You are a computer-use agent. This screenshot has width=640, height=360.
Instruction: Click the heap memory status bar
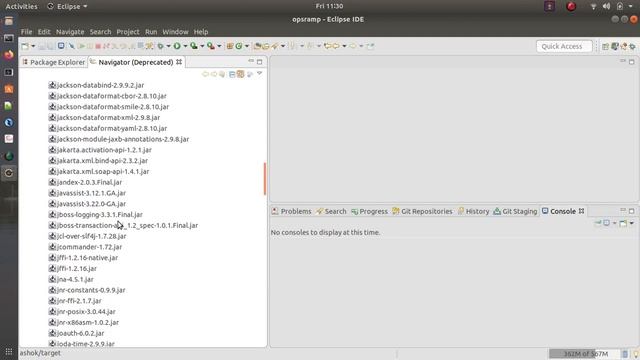click(584, 353)
